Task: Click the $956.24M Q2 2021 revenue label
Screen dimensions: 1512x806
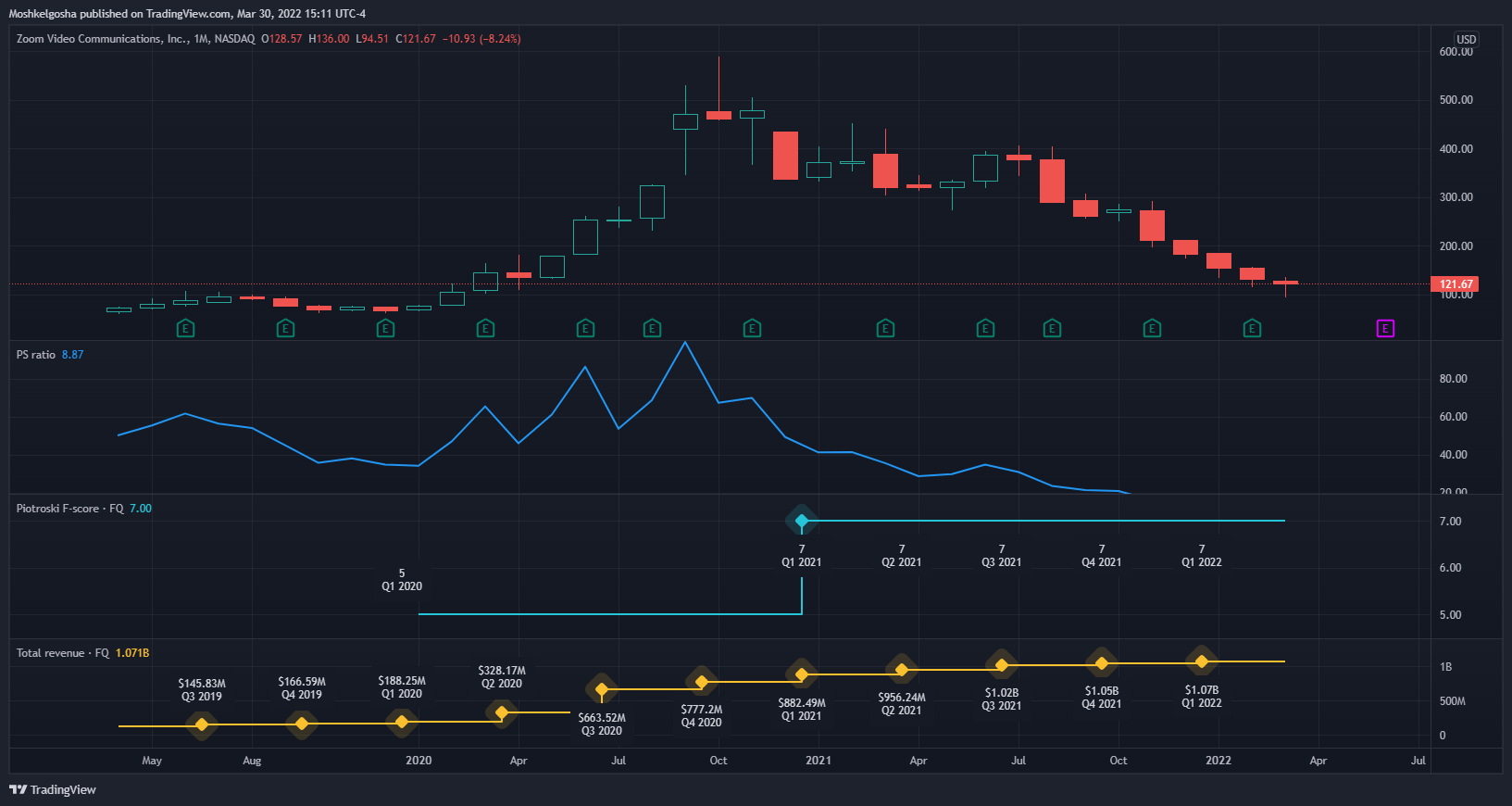Action: [902, 704]
